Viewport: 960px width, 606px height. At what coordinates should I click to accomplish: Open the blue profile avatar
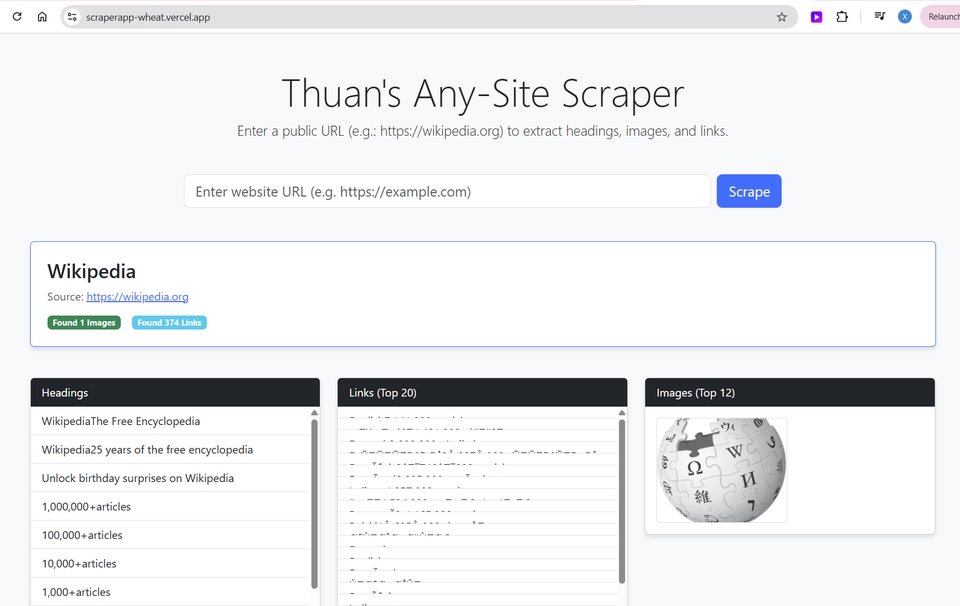(x=904, y=17)
